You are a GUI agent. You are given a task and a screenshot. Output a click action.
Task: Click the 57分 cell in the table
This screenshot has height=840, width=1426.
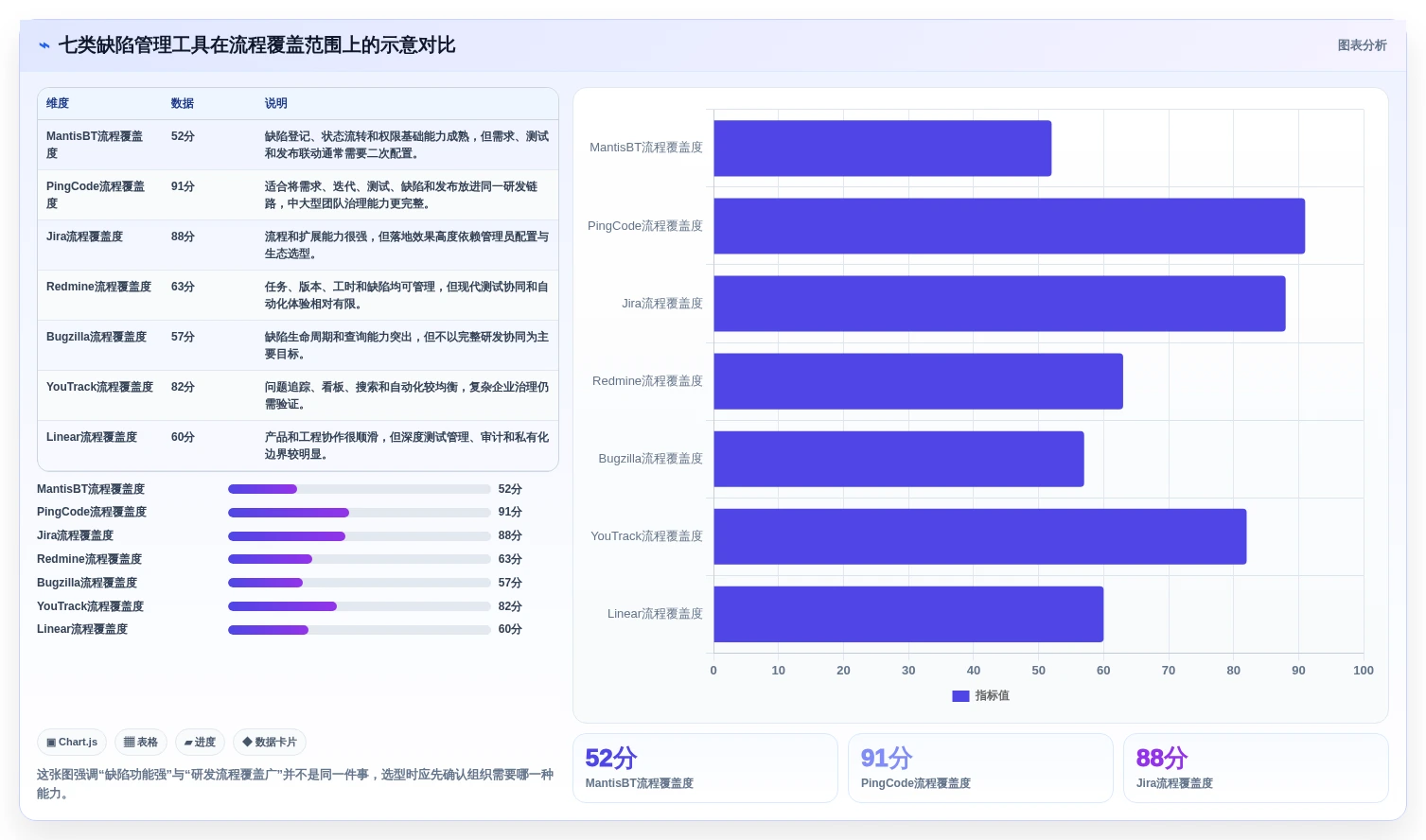click(183, 337)
